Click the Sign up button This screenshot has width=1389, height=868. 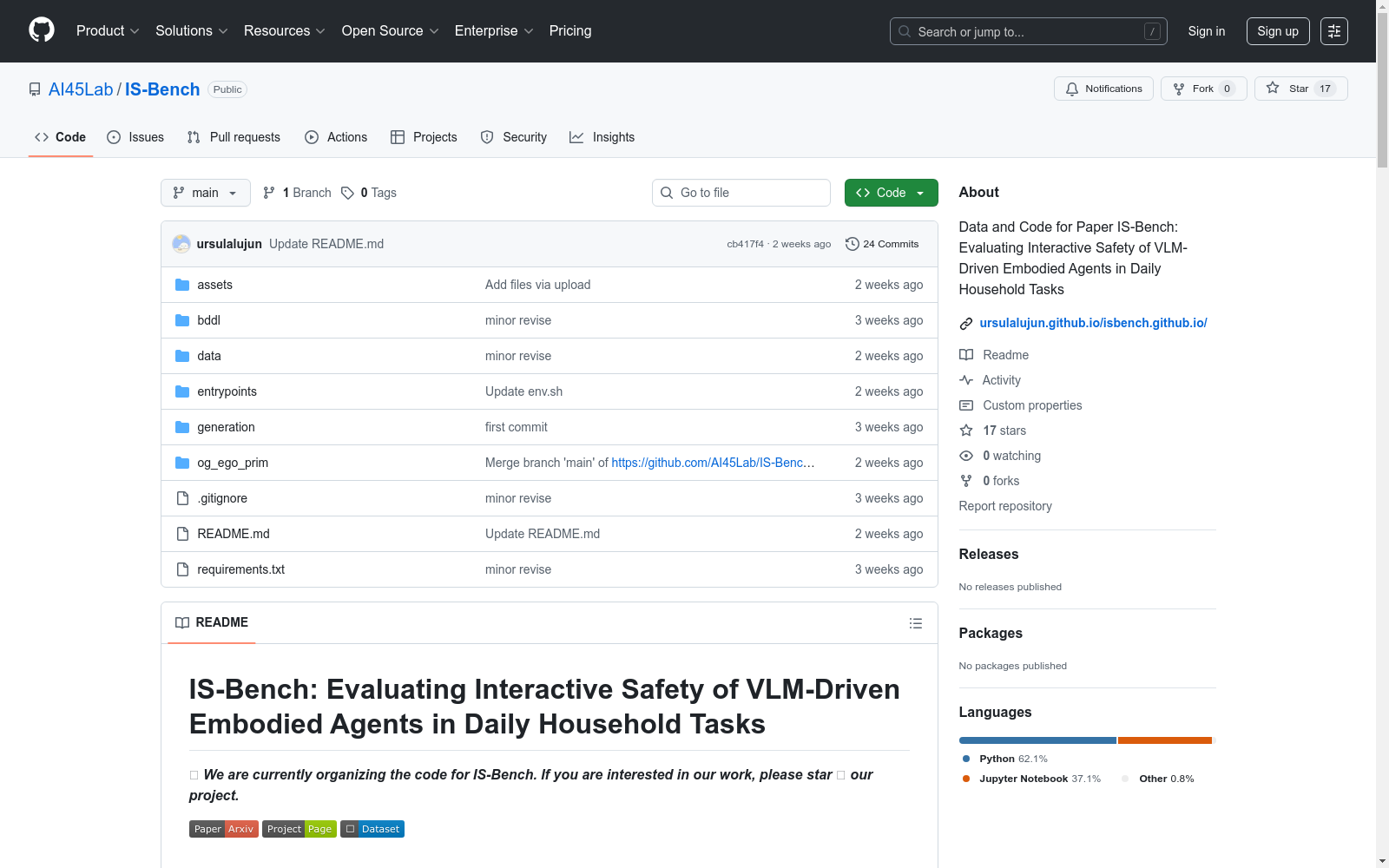[x=1278, y=31]
